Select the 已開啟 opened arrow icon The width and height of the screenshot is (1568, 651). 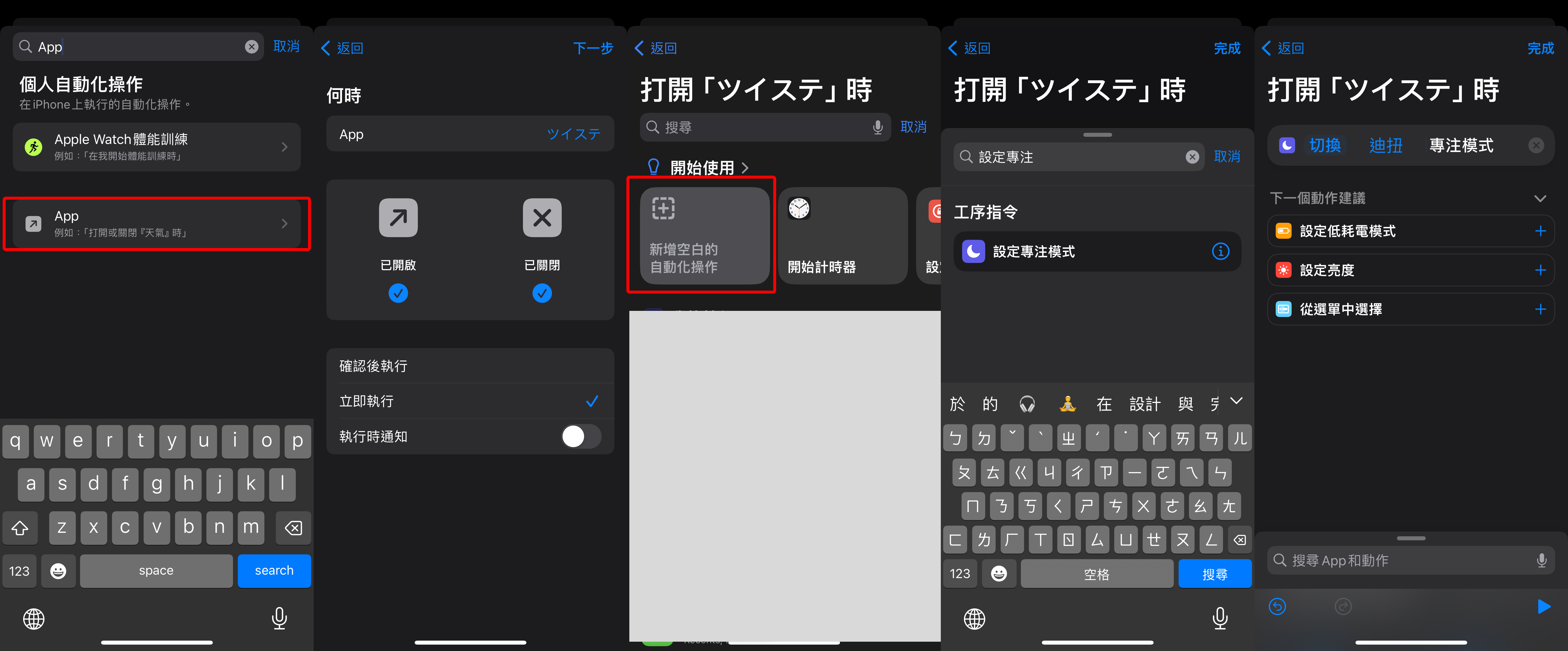[x=398, y=217]
